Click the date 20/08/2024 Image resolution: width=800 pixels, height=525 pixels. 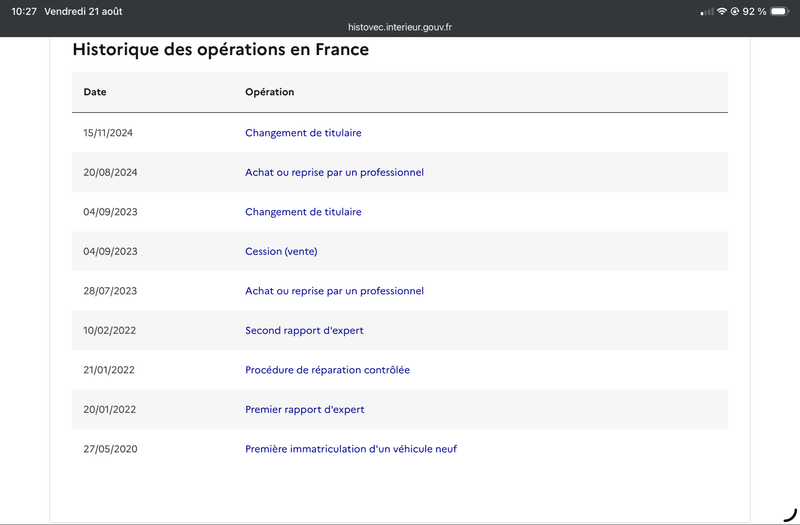(x=110, y=172)
